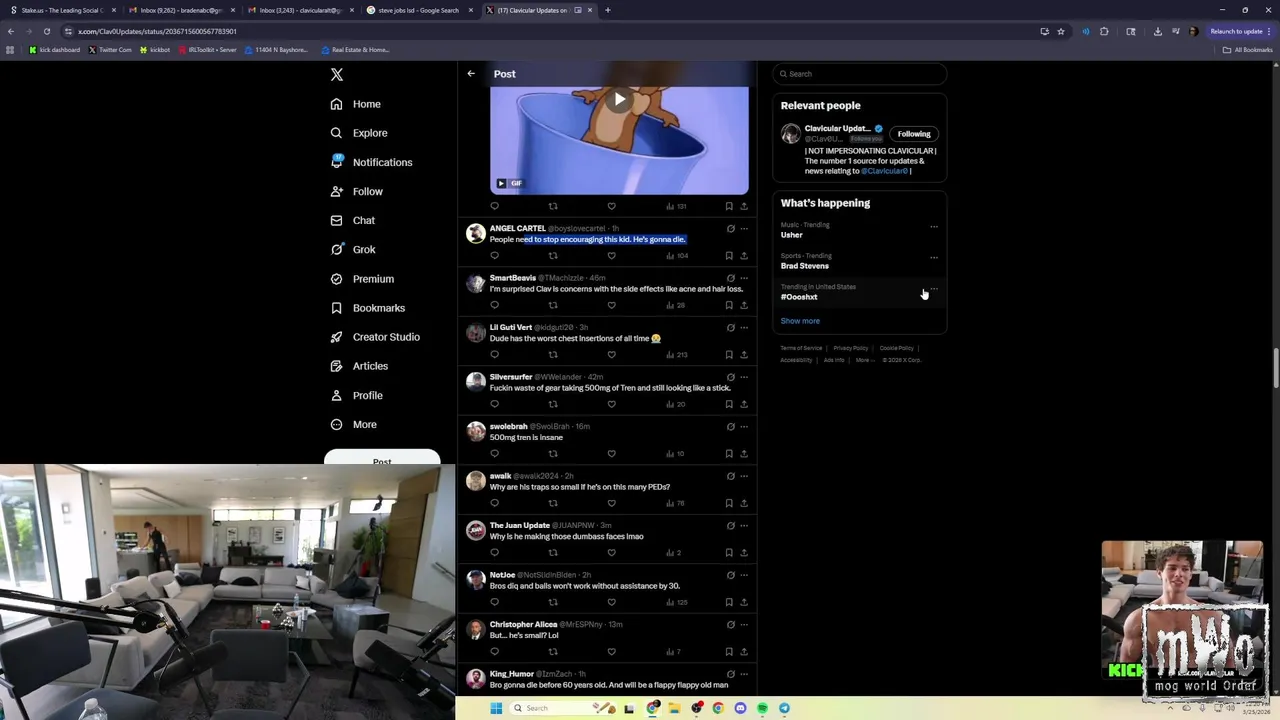This screenshot has width=1280, height=720.
Task: Open Grok icon on awalk's reply
Action: click(730, 476)
